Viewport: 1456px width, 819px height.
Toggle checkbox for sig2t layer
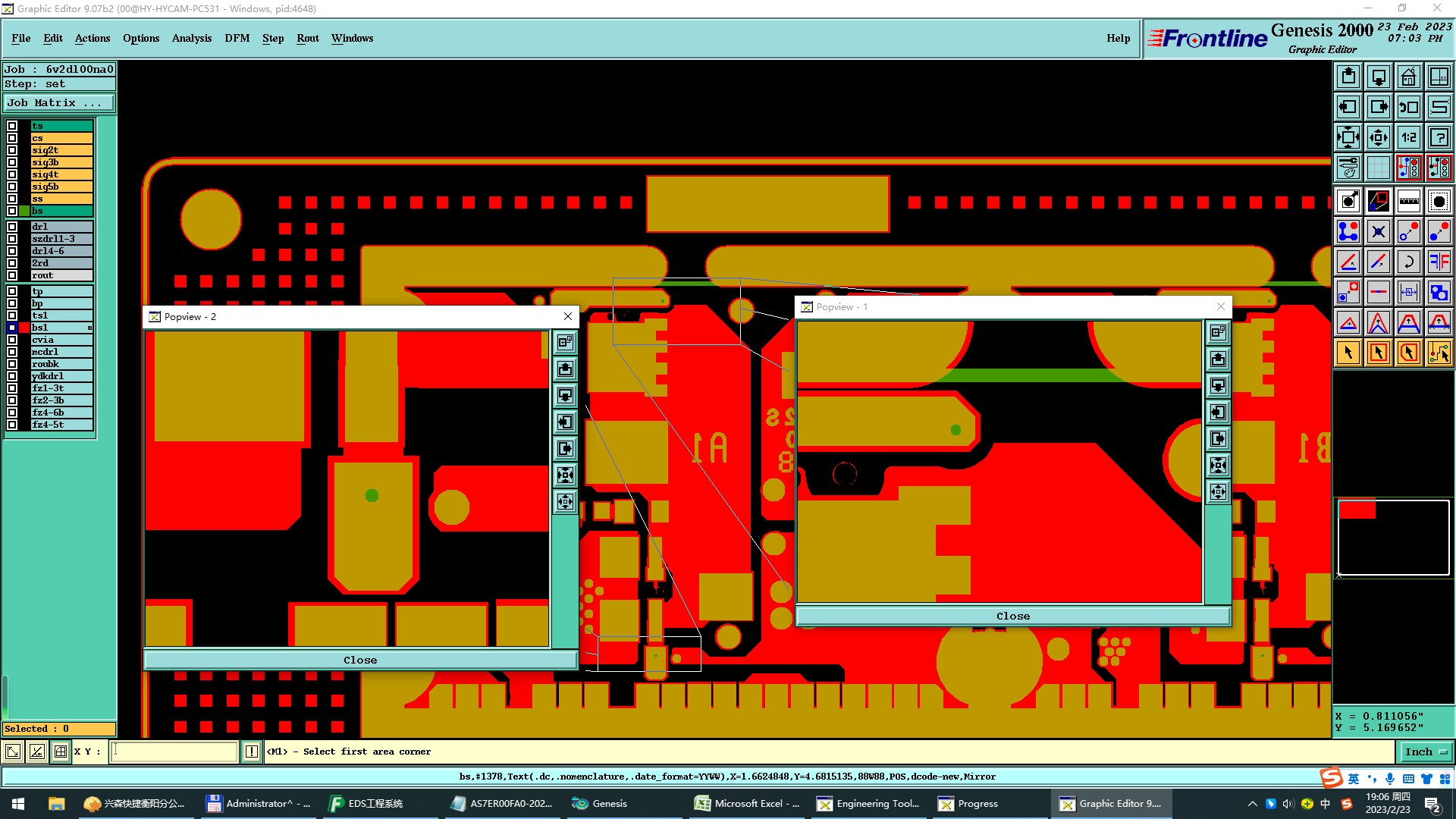(12, 150)
